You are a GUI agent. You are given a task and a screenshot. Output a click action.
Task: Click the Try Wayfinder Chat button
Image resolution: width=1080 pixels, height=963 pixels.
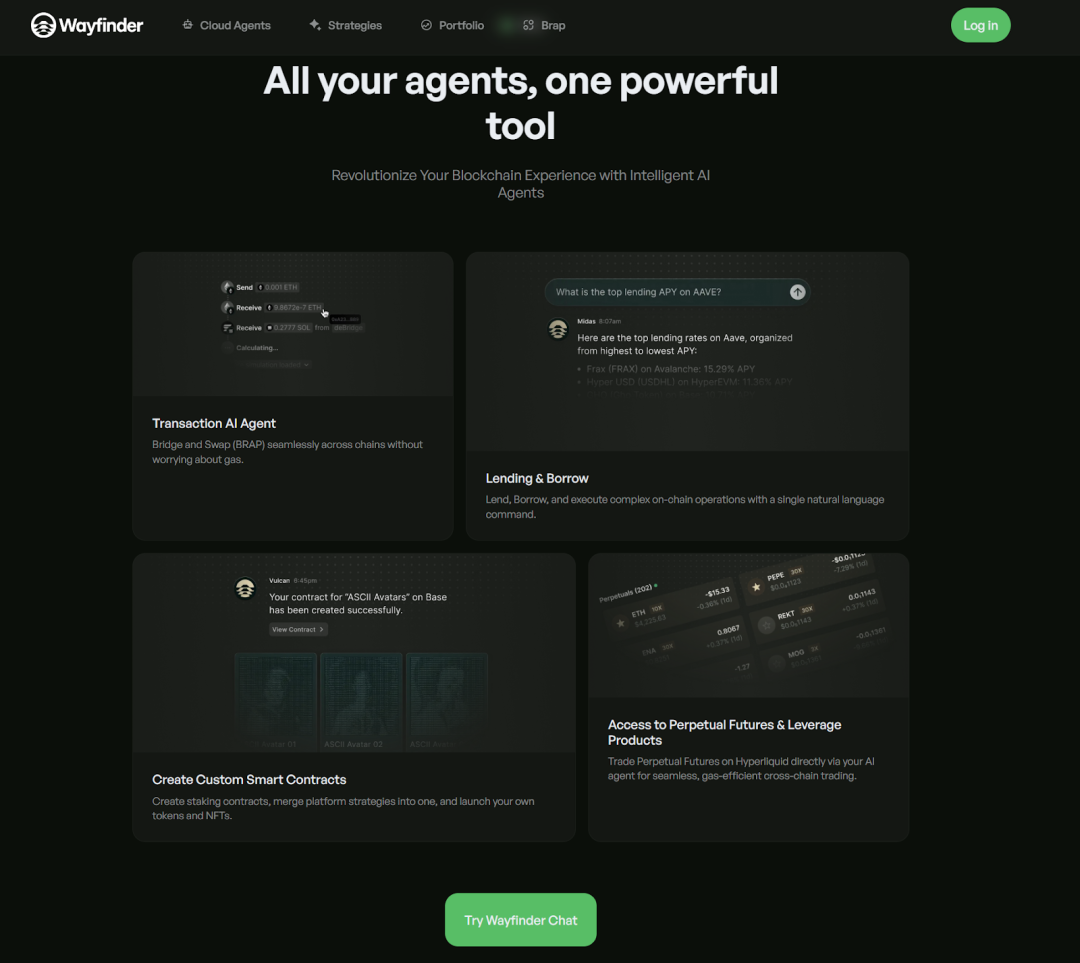520,920
